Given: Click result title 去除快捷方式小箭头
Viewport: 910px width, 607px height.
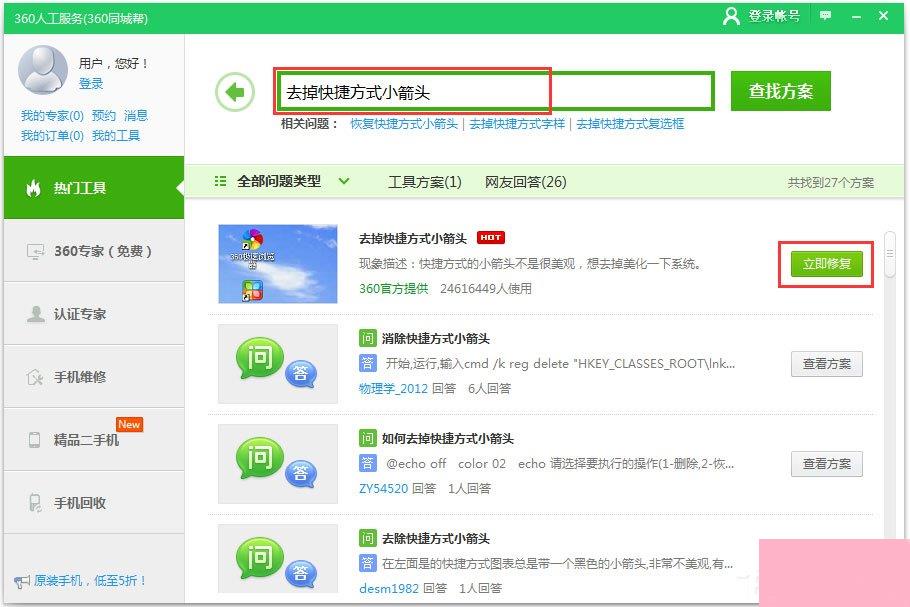Looking at the screenshot, I should 436,539.
